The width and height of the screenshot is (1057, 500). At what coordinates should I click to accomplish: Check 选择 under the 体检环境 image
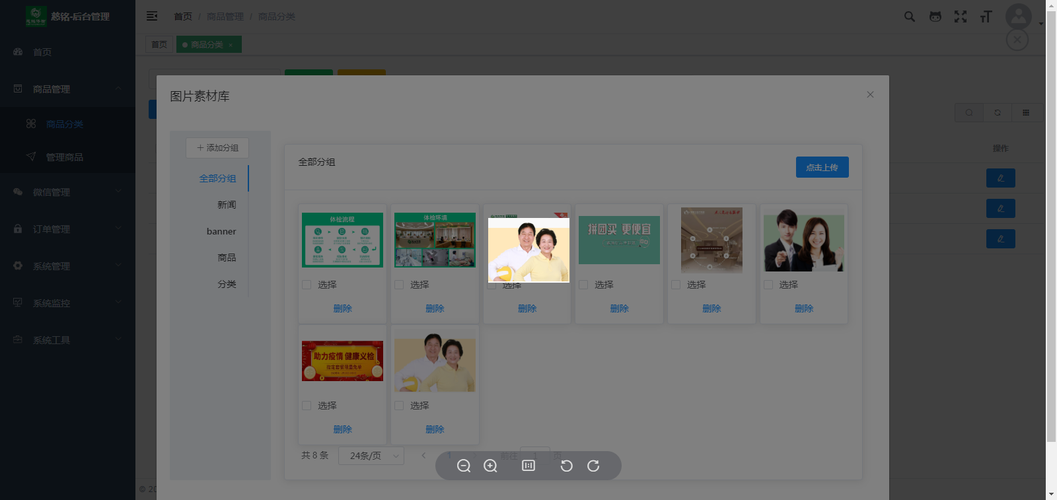tap(399, 285)
